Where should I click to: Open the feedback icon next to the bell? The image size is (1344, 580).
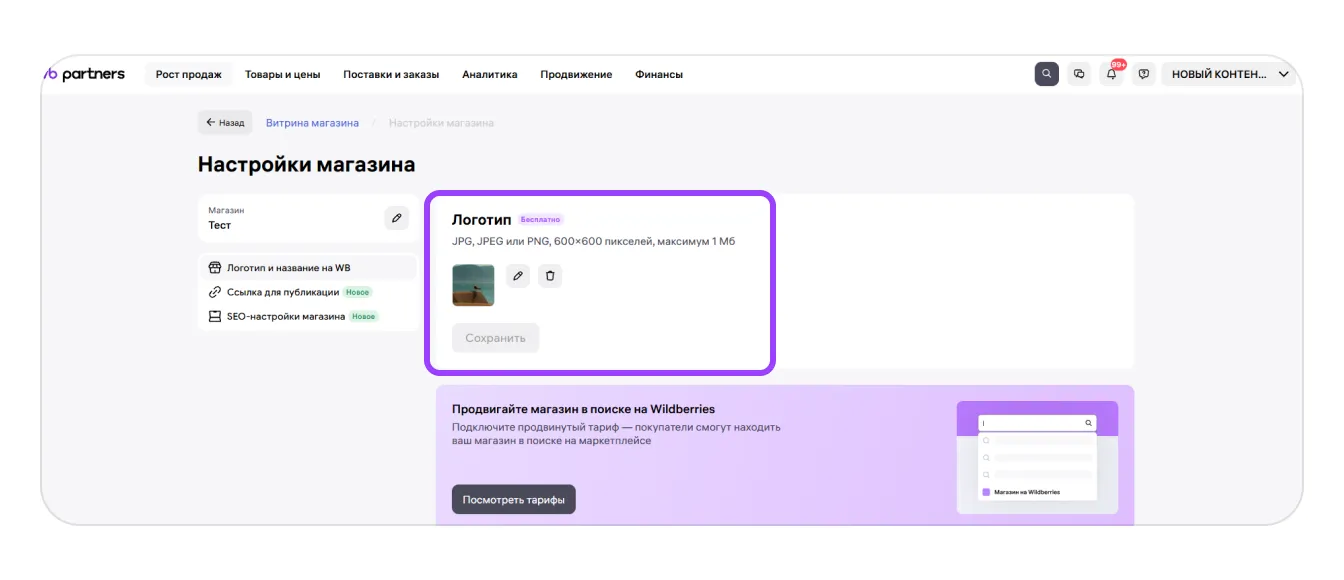1144,74
